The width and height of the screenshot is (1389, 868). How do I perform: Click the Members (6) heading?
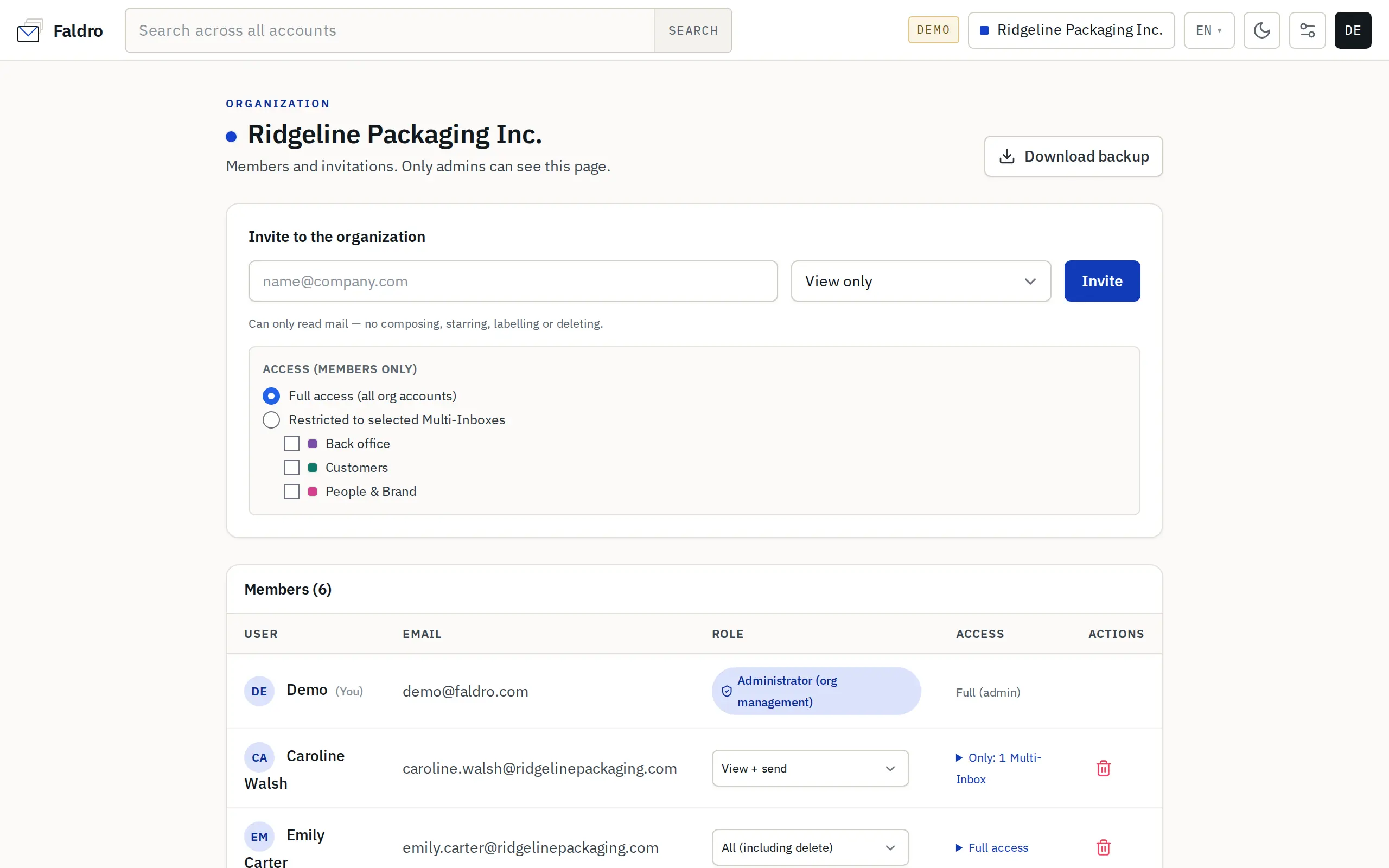click(x=288, y=590)
